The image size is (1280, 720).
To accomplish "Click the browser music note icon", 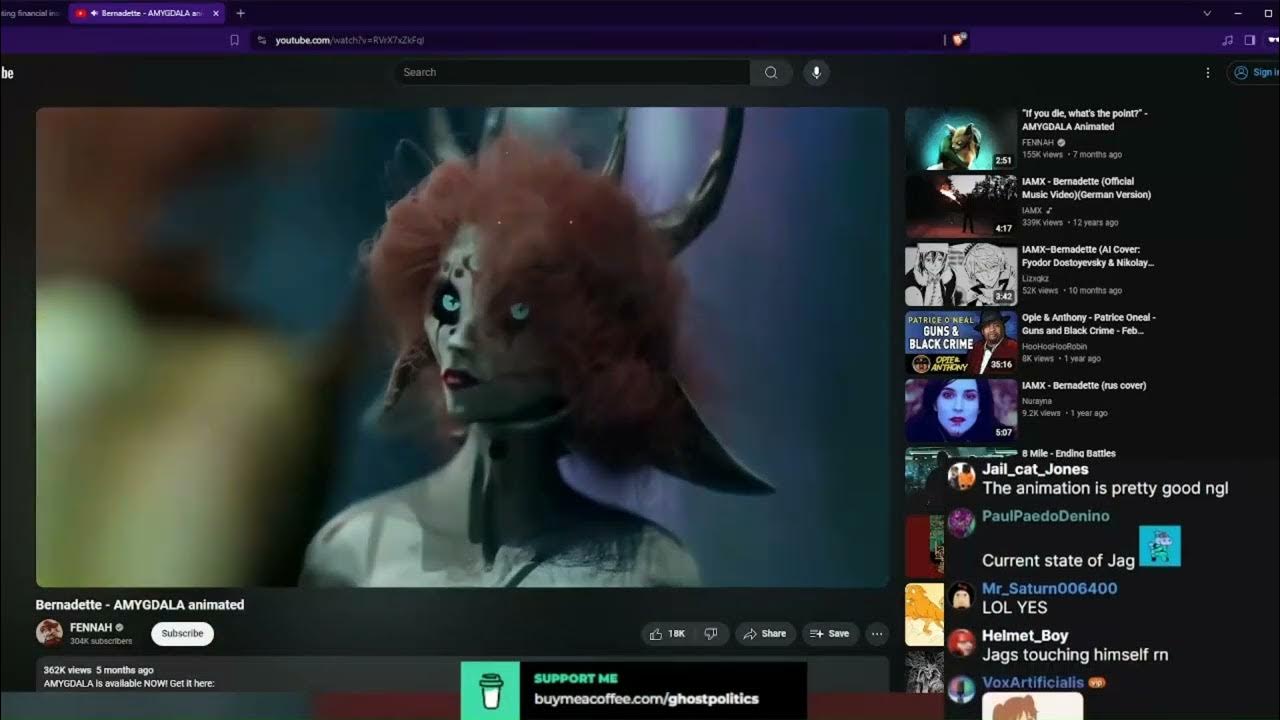I will pyautogui.click(x=1227, y=40).
